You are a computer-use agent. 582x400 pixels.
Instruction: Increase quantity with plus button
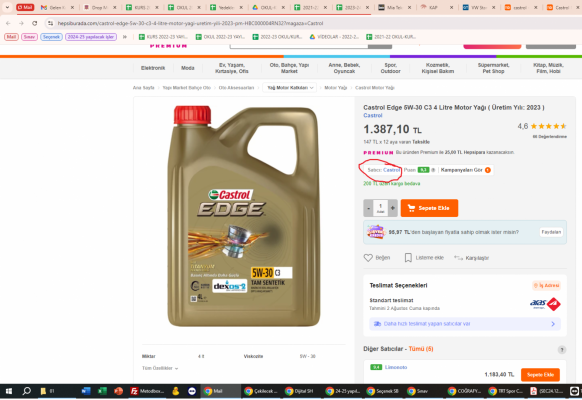(x=393, y=208)
